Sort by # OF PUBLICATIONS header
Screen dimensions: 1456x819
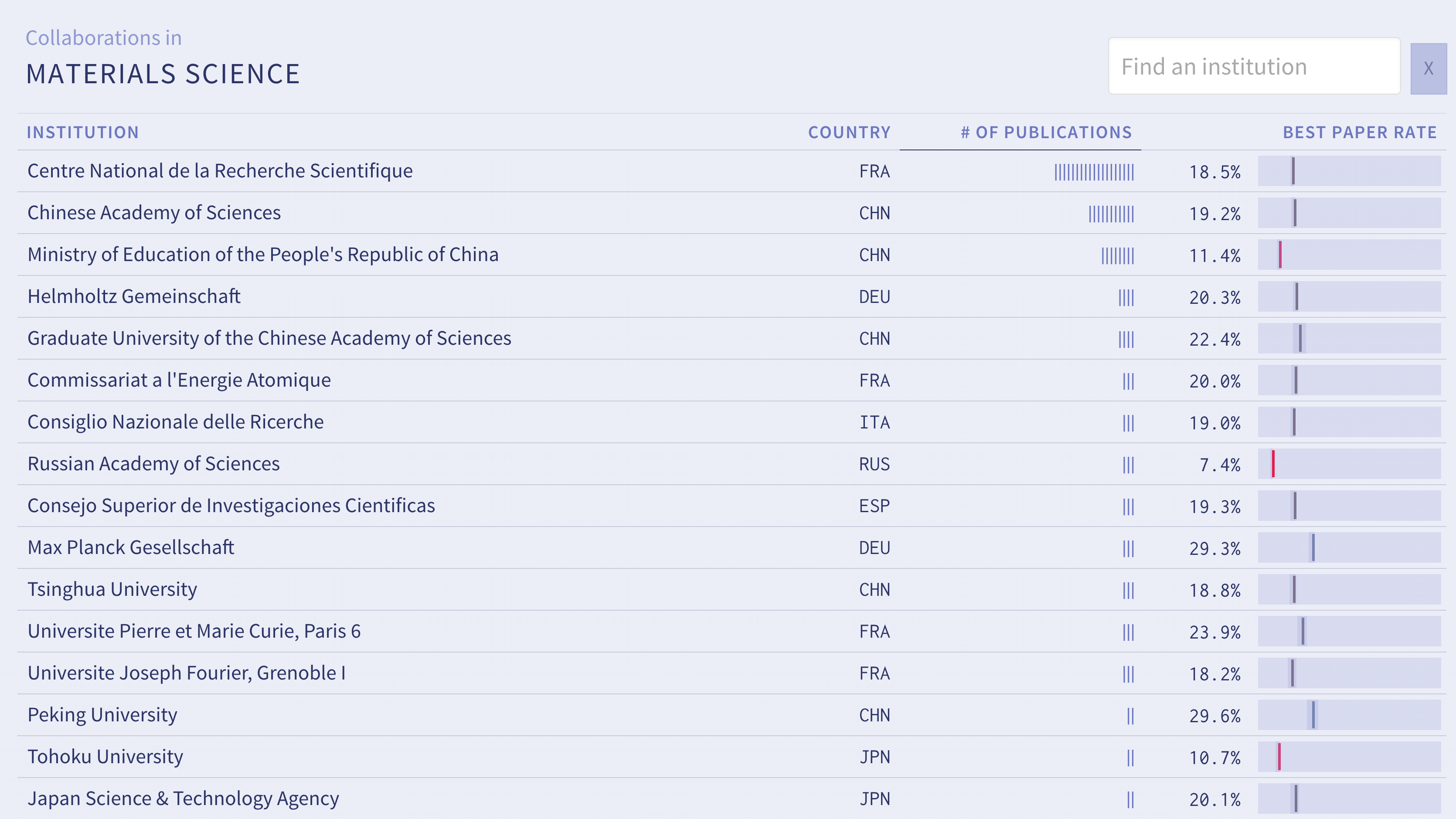tap(1046, 132)
